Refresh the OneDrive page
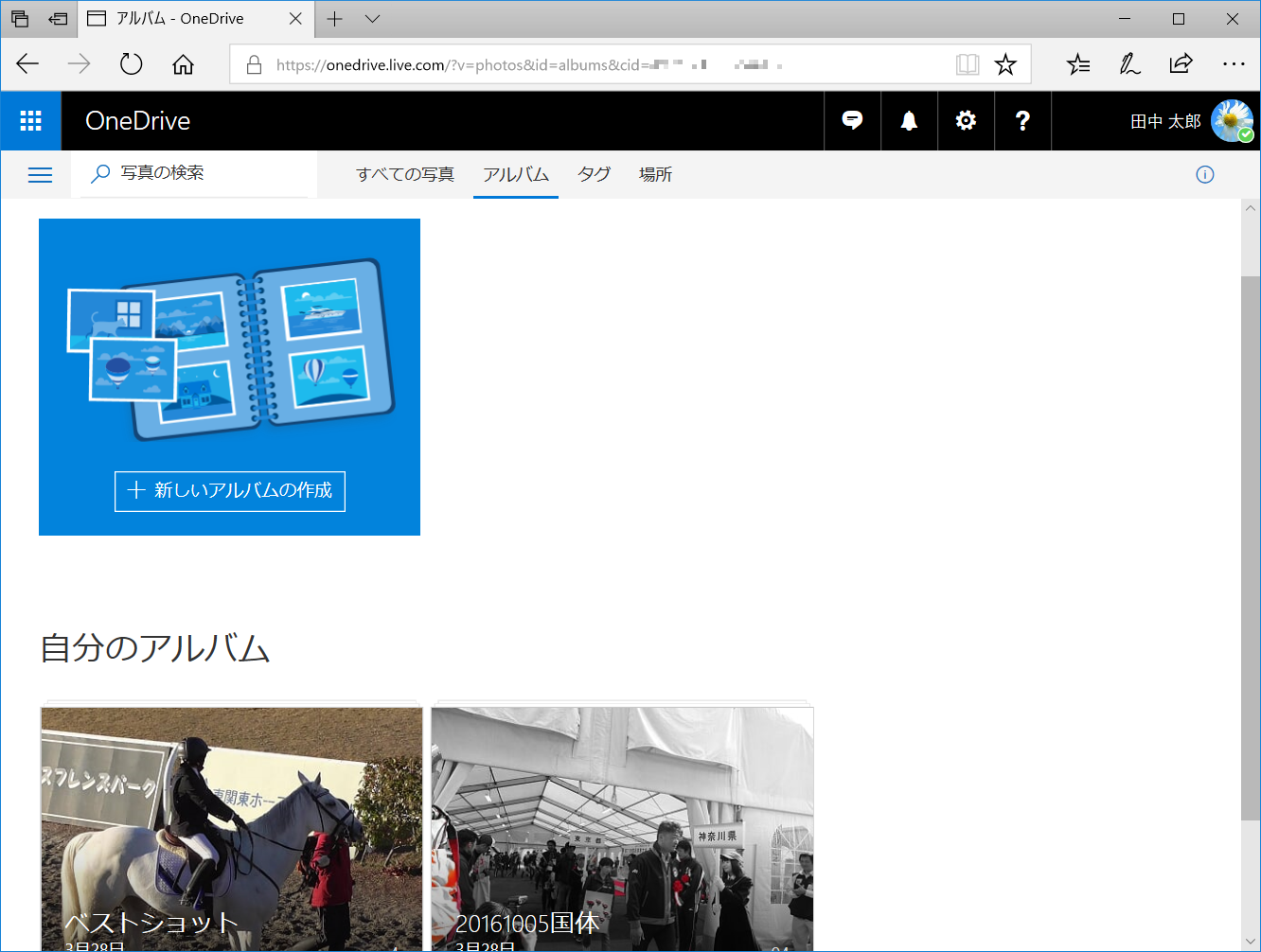The height and width of the screenshot is (952, 1261). click(131, 63)
